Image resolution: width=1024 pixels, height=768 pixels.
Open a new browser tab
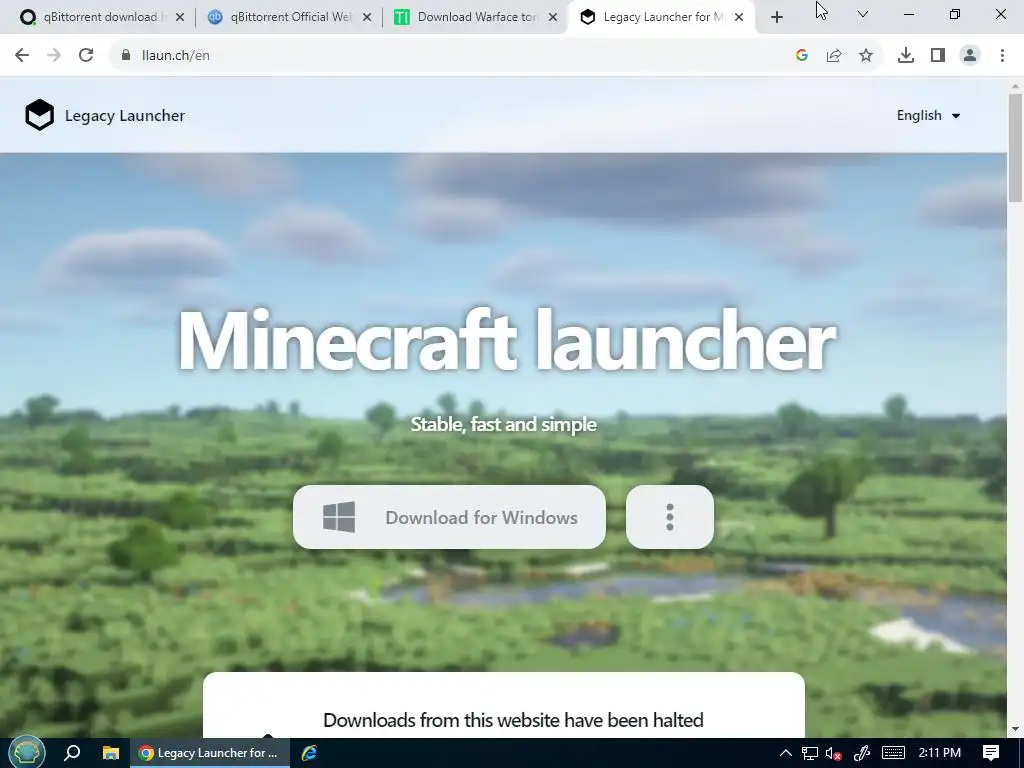pos(776,17)
